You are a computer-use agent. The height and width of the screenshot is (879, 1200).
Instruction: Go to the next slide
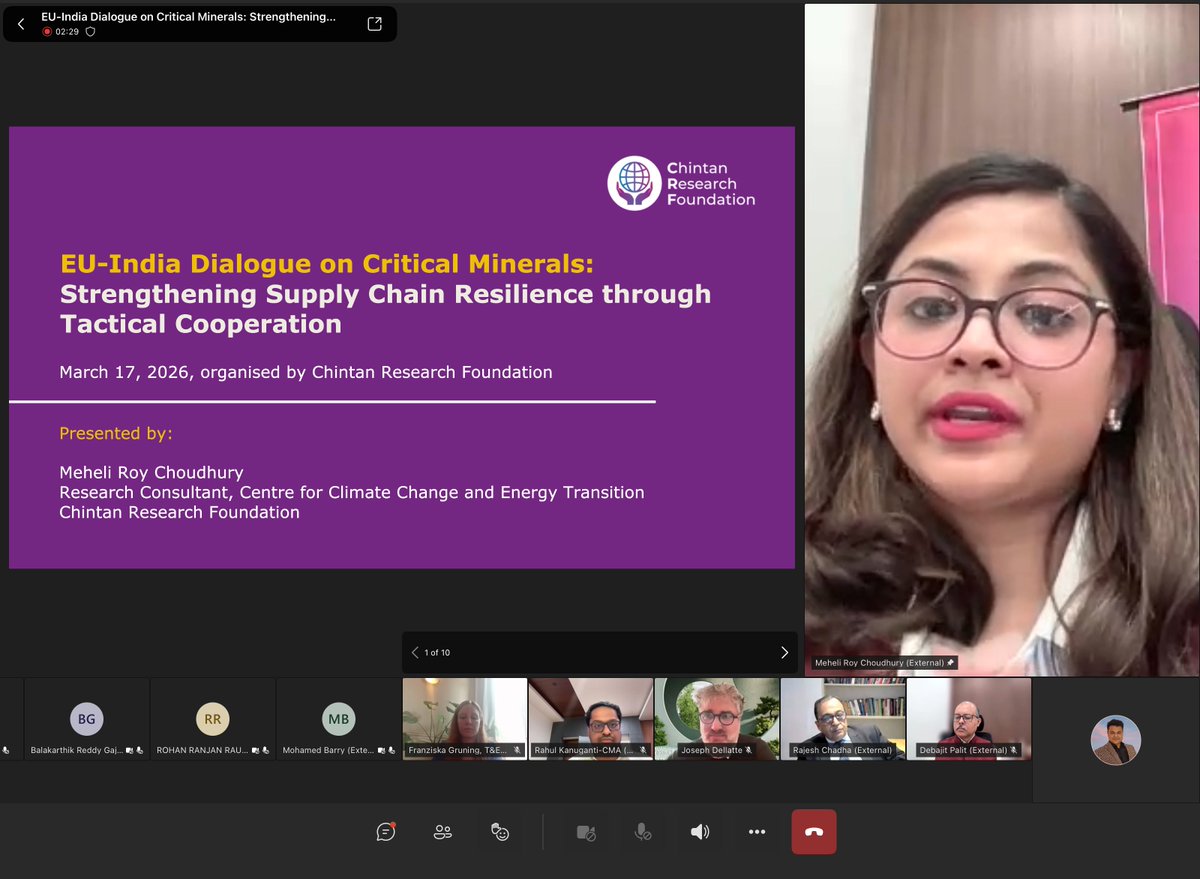coord(784,652)
